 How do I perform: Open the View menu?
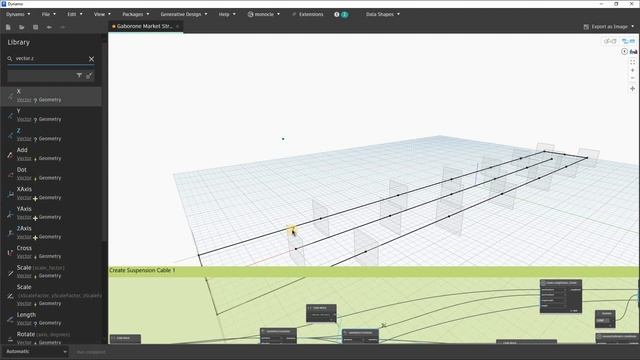pyautogui.click(x=102, y=14)
